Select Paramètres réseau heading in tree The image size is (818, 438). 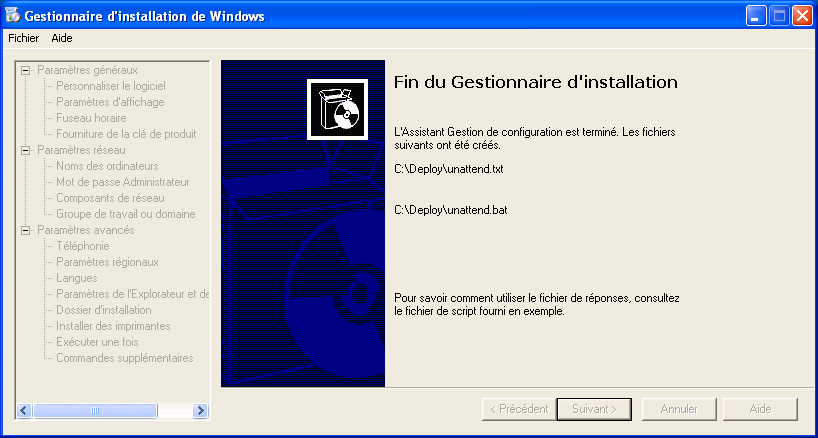coord(81,150)
